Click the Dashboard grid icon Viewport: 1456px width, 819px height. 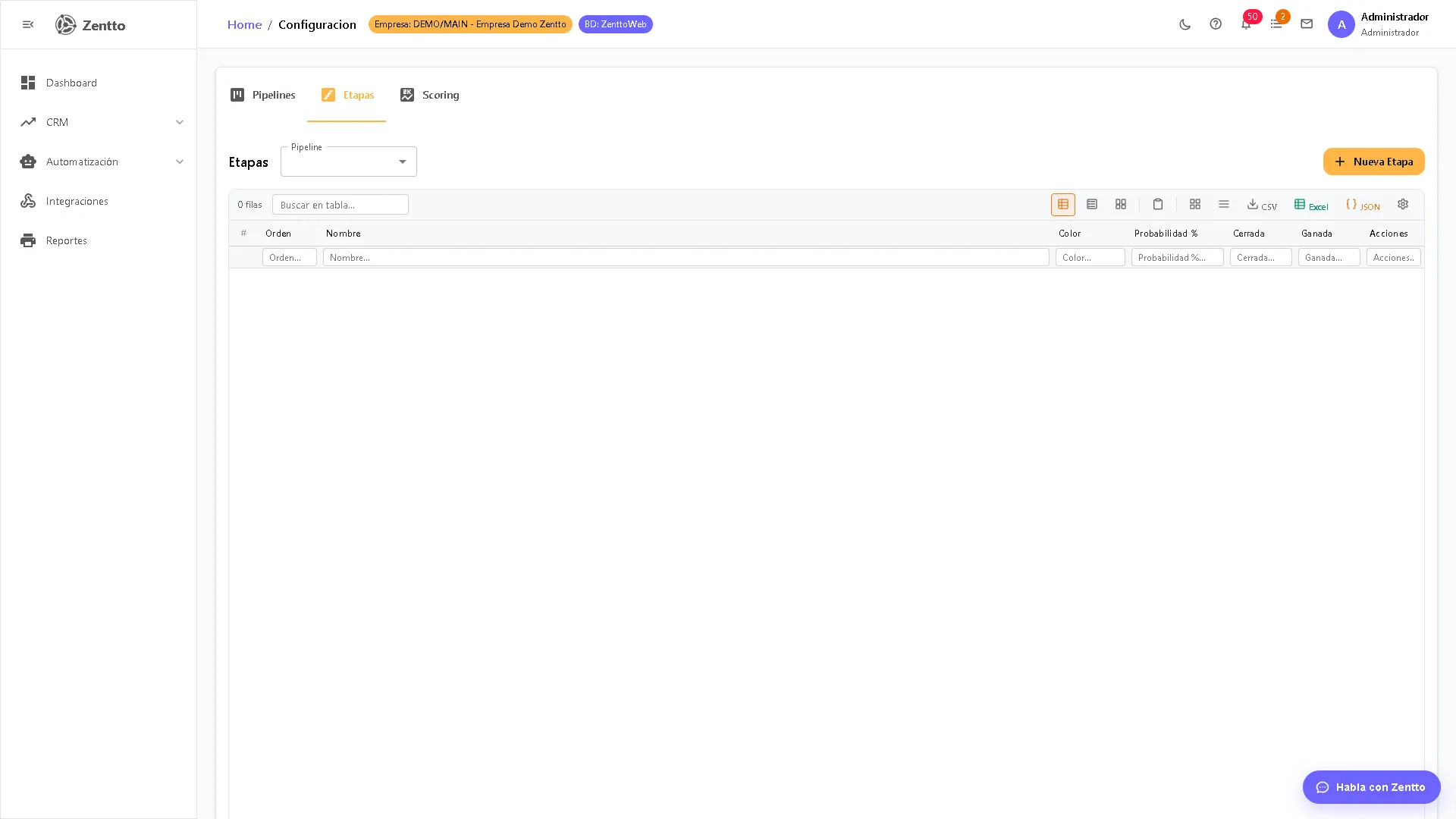tap(28, 83)
